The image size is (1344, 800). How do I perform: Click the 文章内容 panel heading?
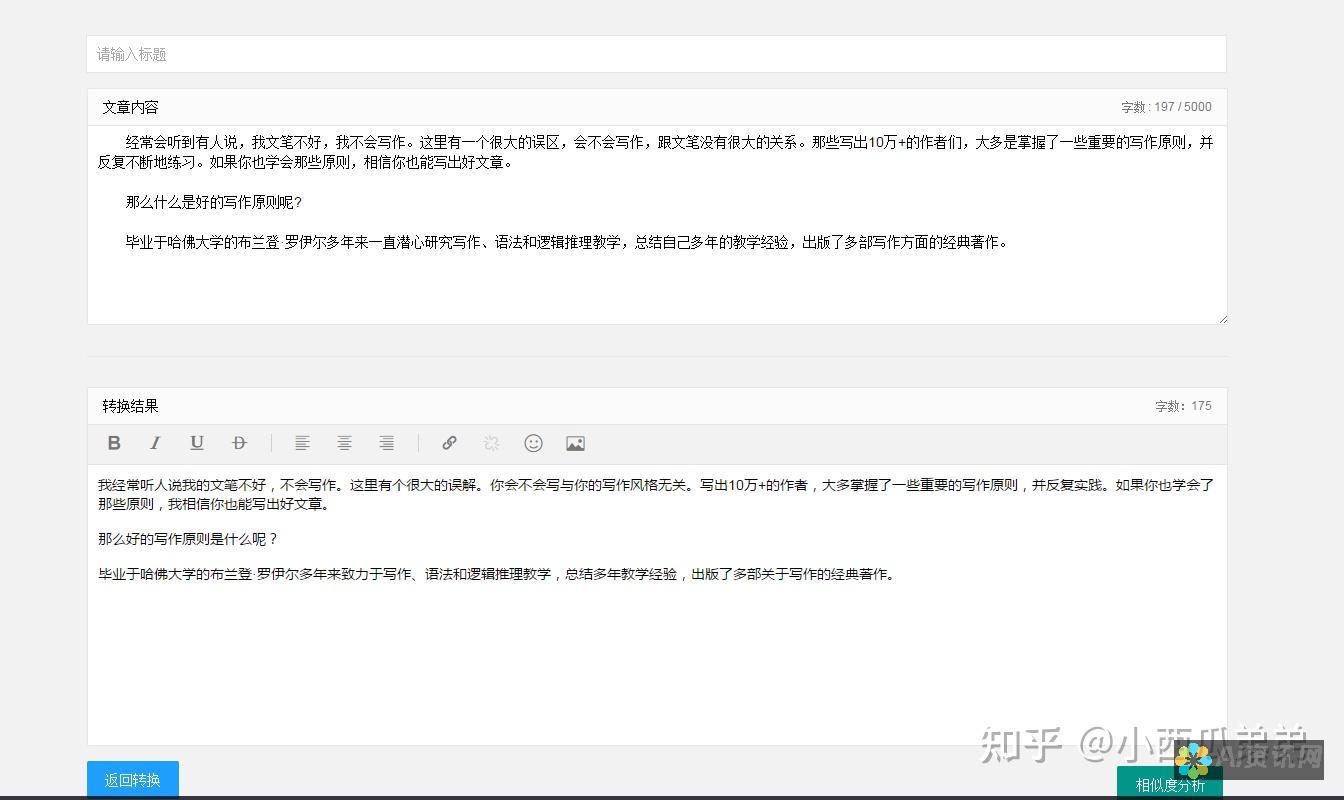[x=130, y=107]
